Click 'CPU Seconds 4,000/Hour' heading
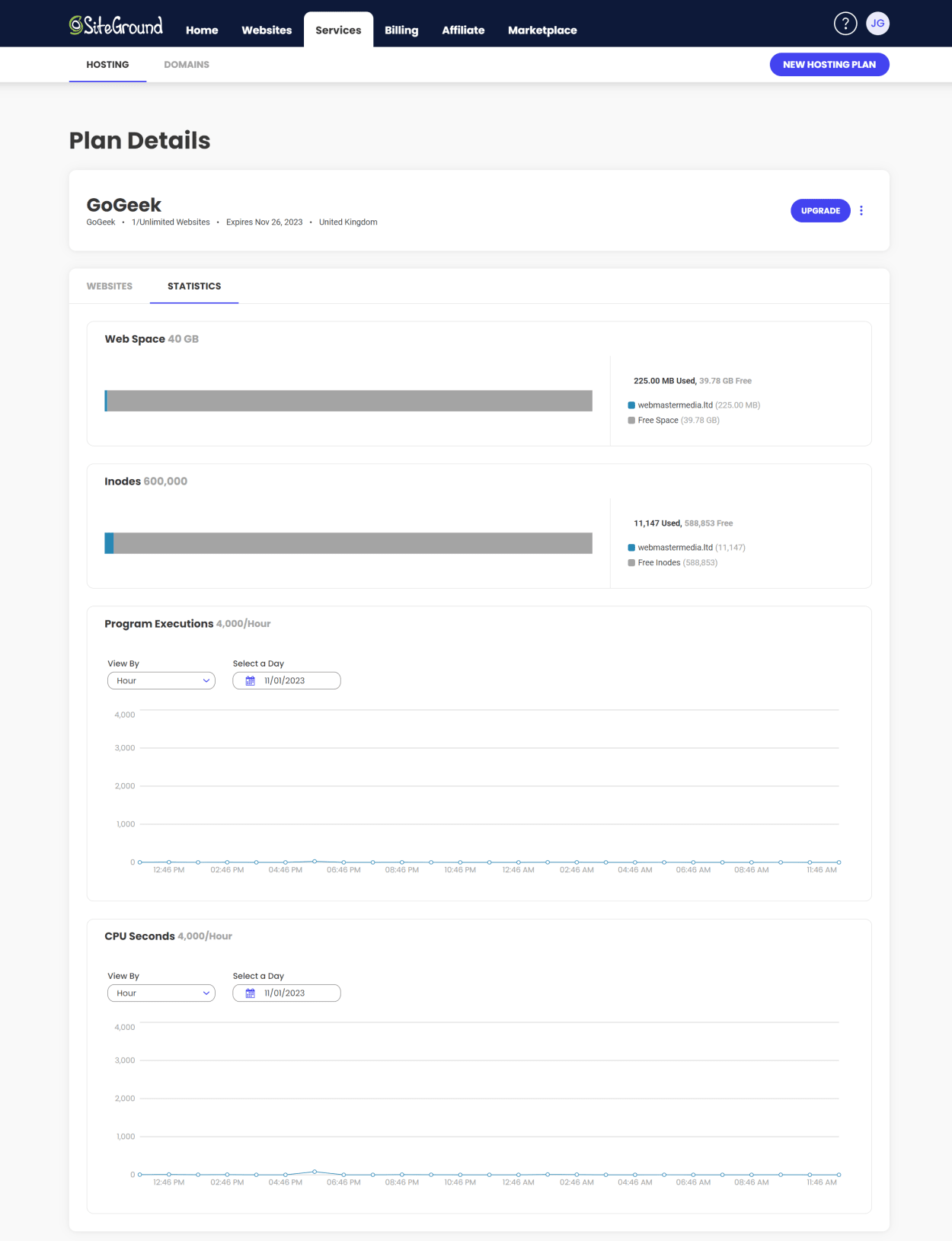The width and height of the screenshot is (952, 1241). point(168,936)
